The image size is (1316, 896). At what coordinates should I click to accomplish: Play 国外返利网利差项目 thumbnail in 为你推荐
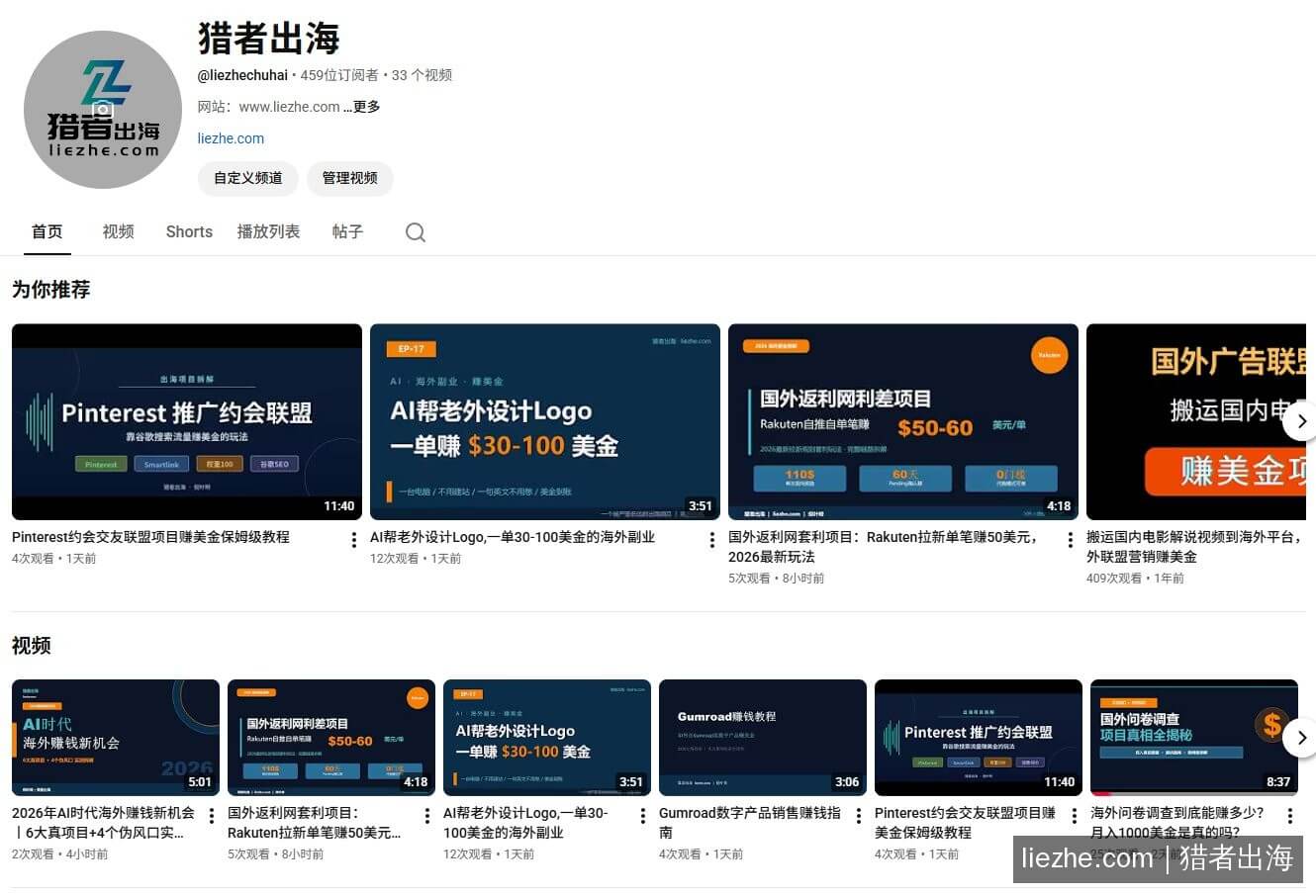[x=903, y=421]
